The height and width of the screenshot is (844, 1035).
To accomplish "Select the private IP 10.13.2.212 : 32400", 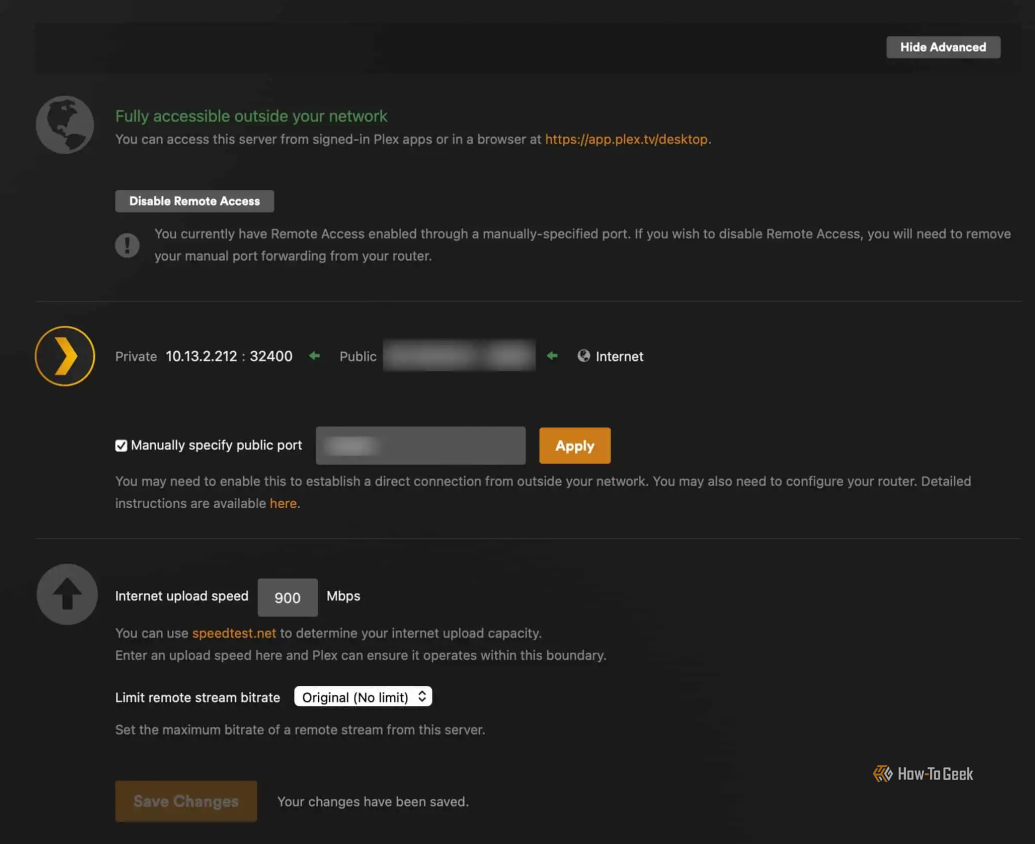I will (x=229, y=356).
